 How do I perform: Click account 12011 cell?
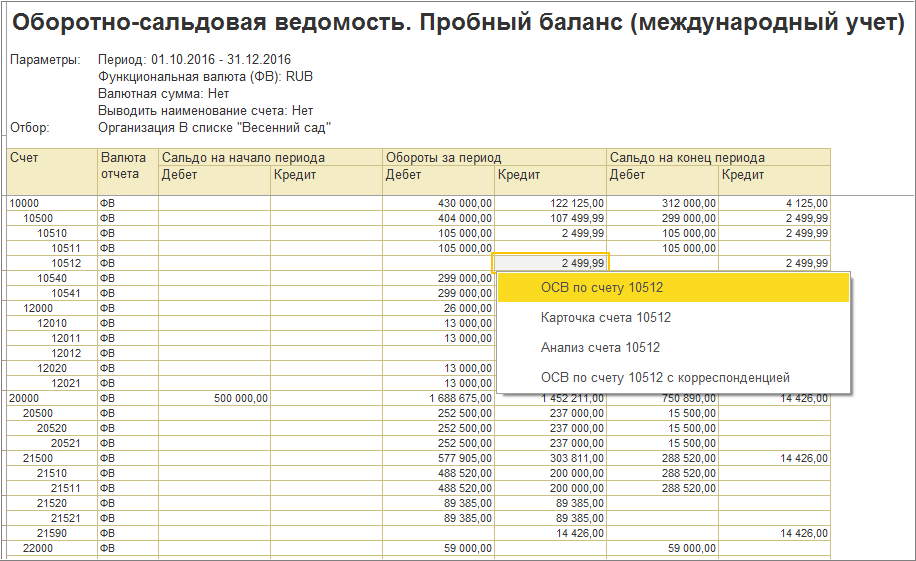point(52,338)
